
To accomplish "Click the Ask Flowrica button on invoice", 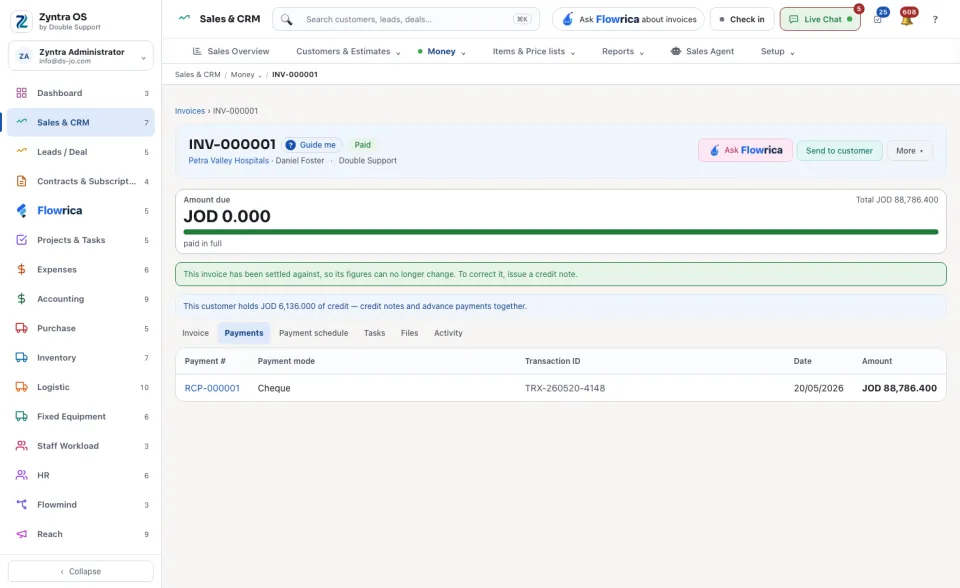I will pos(745,151).
